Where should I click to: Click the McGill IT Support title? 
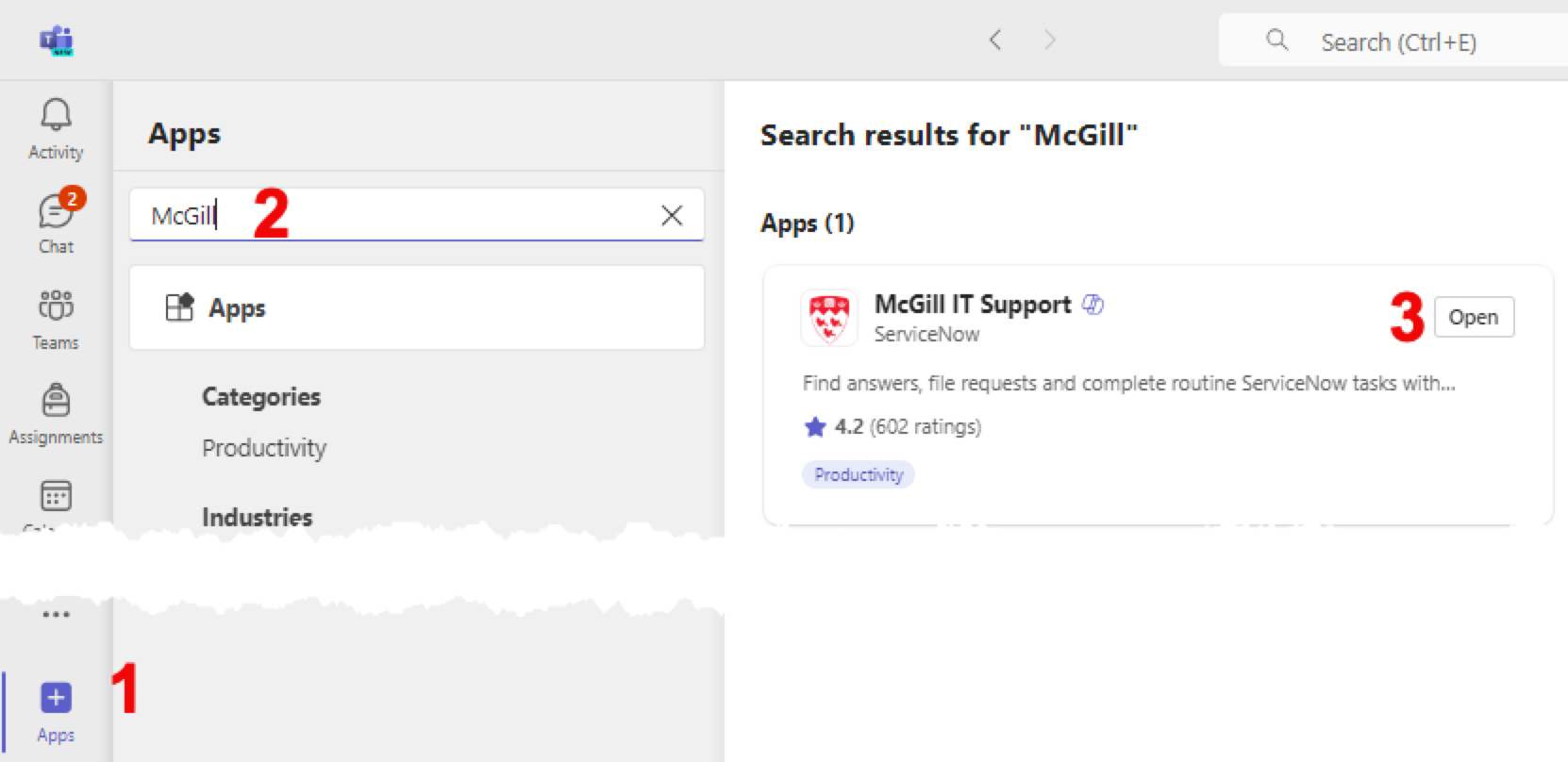pyautogui.click(x=973, y=305)
